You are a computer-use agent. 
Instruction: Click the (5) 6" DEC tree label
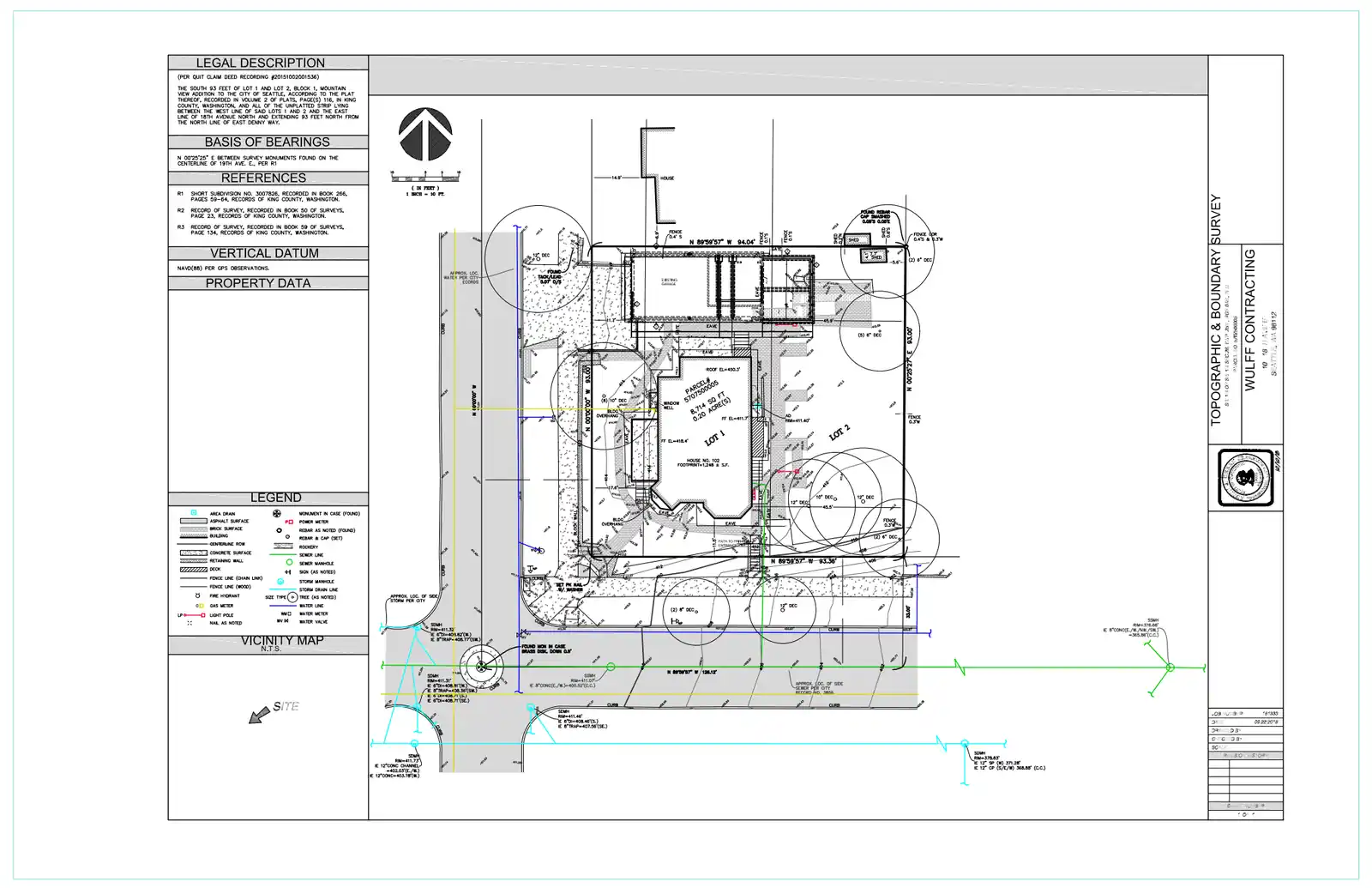870,335
